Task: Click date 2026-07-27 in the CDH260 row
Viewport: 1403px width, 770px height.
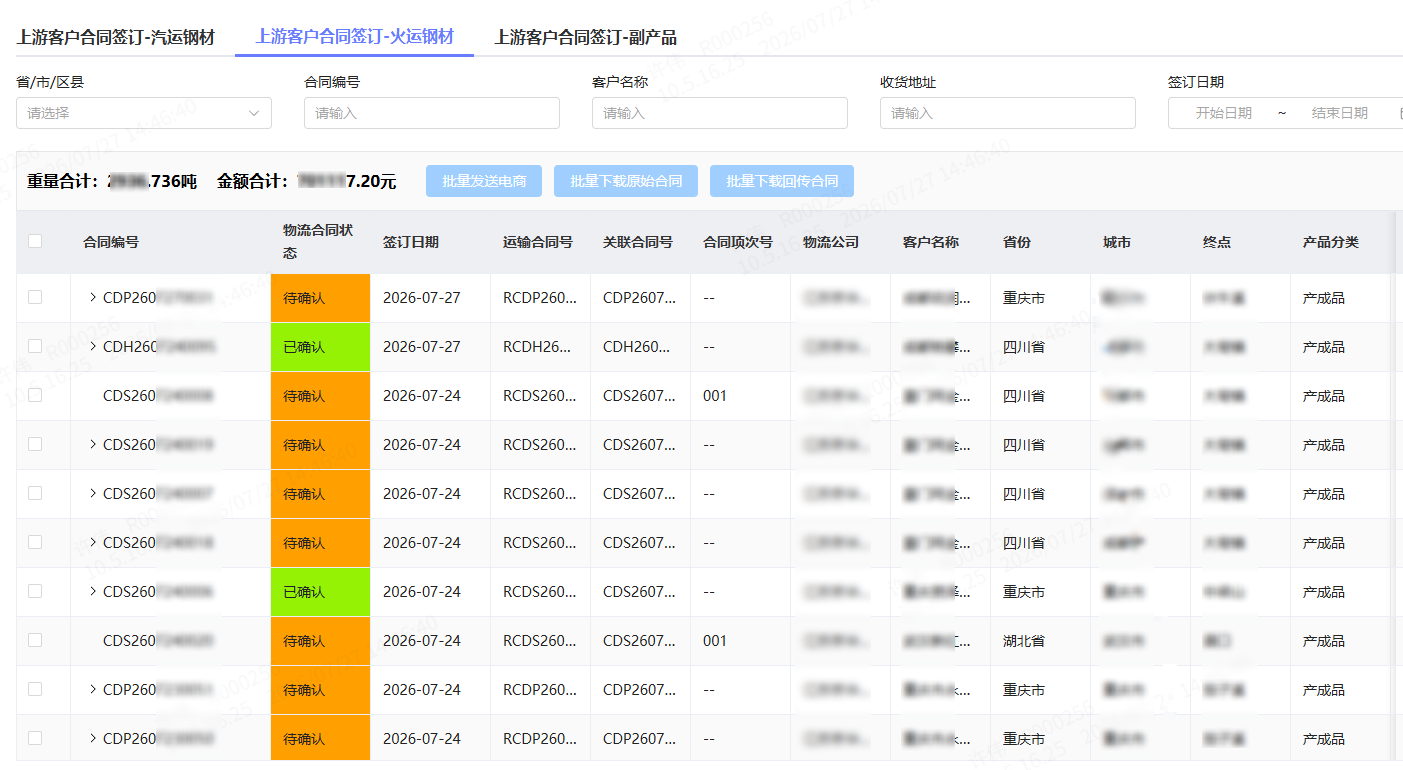Action: (x=422, y=347)
